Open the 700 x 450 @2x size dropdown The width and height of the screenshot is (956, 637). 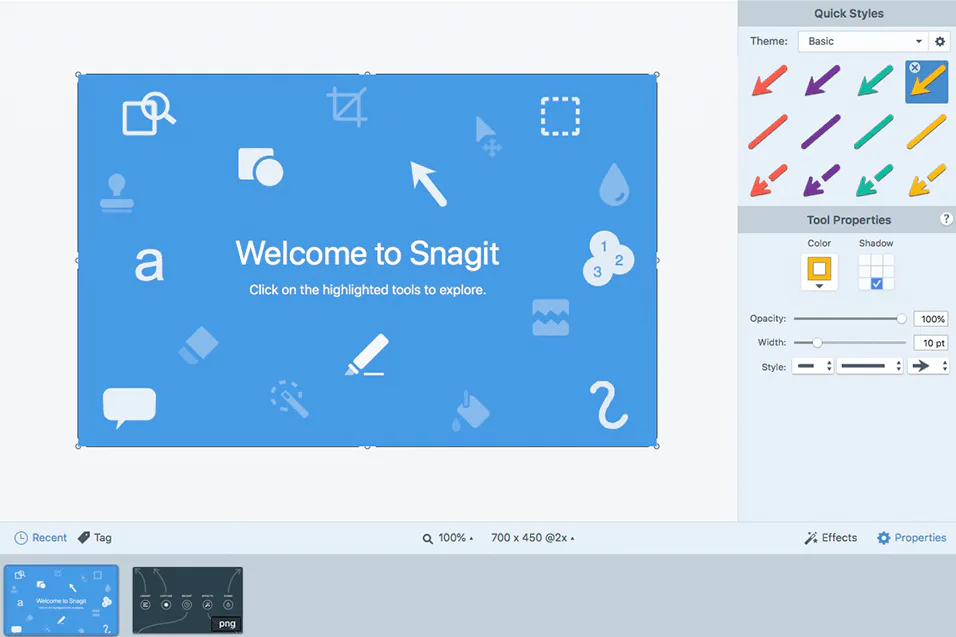(x=530, y=537)
